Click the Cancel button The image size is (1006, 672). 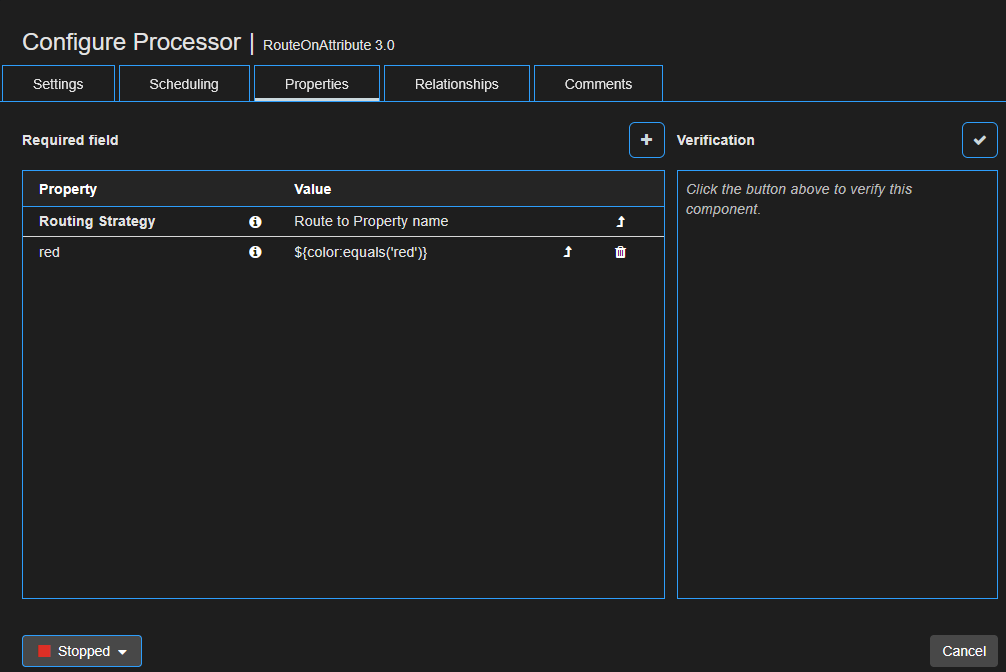click(963, 651)
